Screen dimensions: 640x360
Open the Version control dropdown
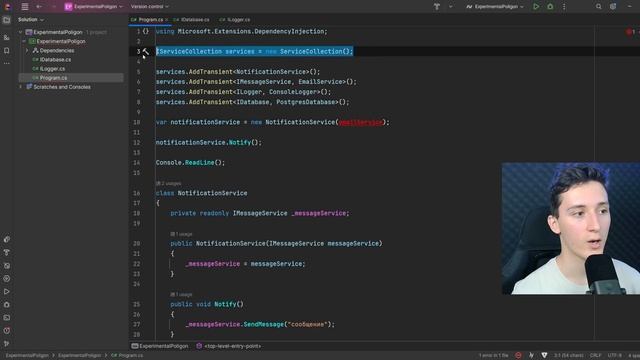[x=149, y=7]
